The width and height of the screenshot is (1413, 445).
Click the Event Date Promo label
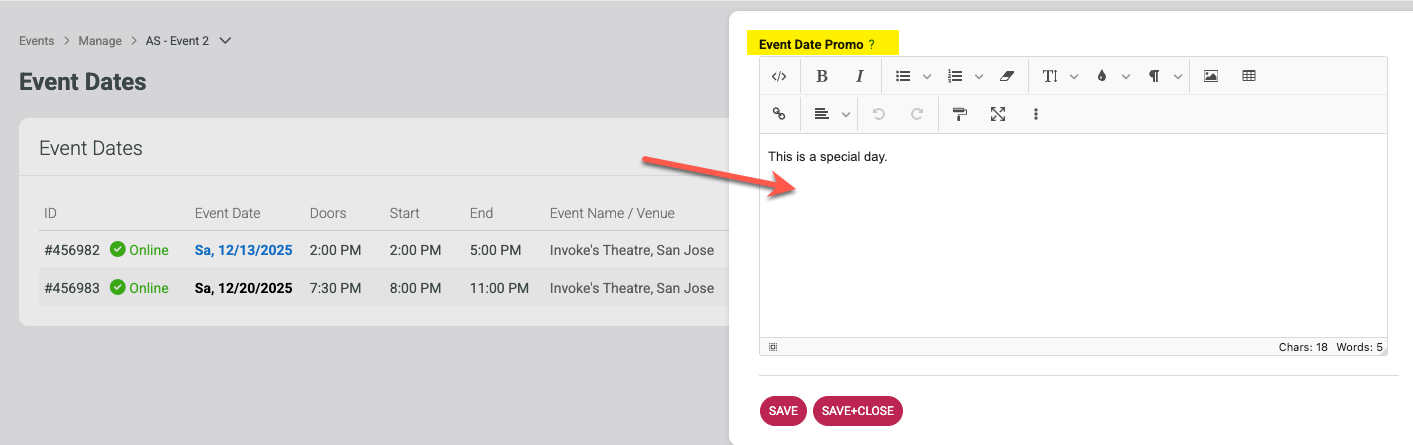(811, 45)
